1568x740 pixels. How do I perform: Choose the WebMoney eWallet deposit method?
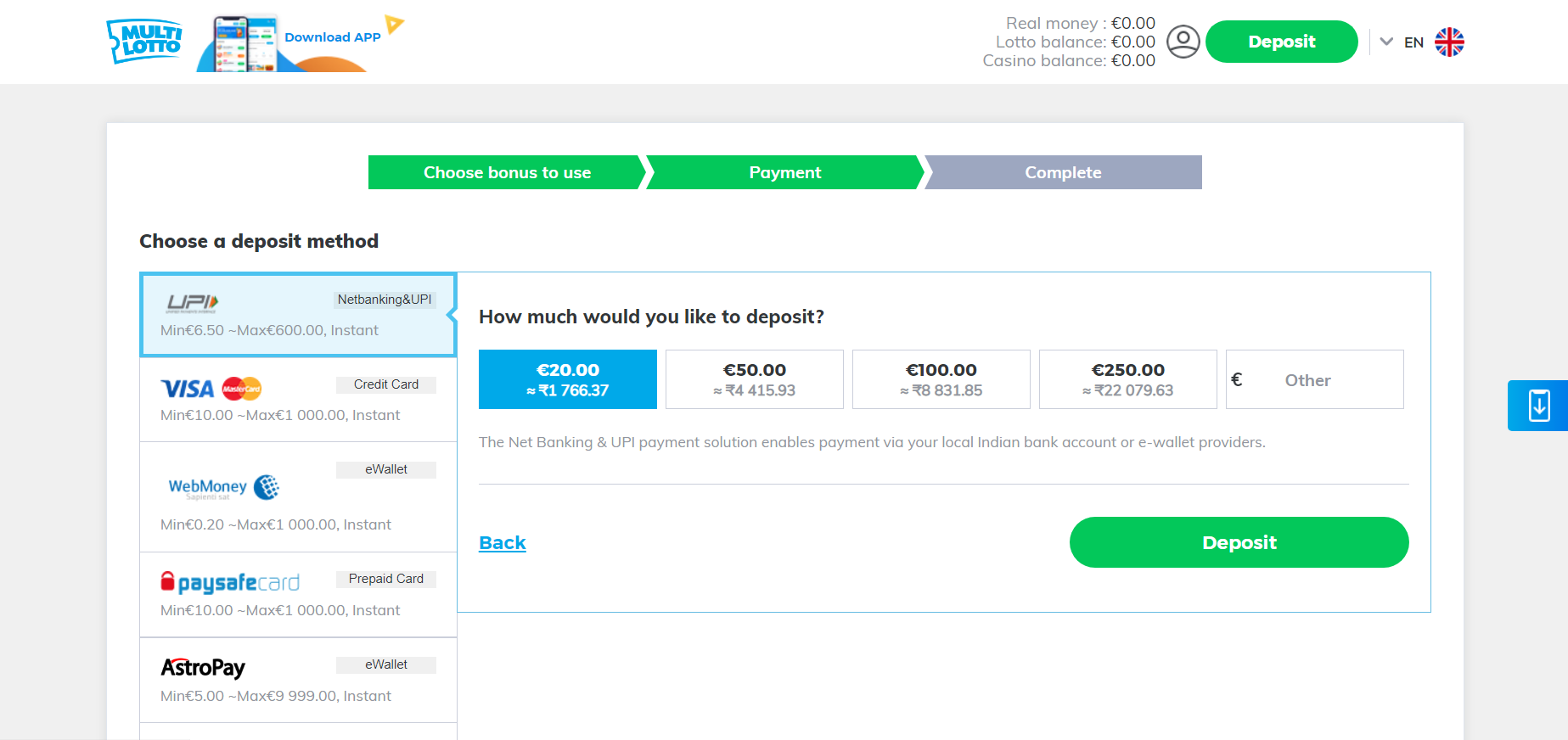222,487
